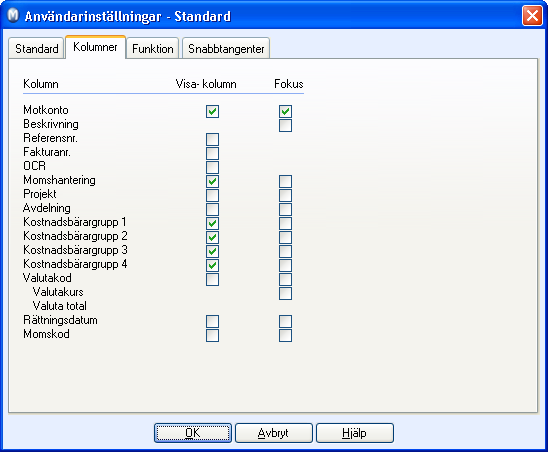Enable Fokus checkbox for Beskrivning

coord(286,125)
